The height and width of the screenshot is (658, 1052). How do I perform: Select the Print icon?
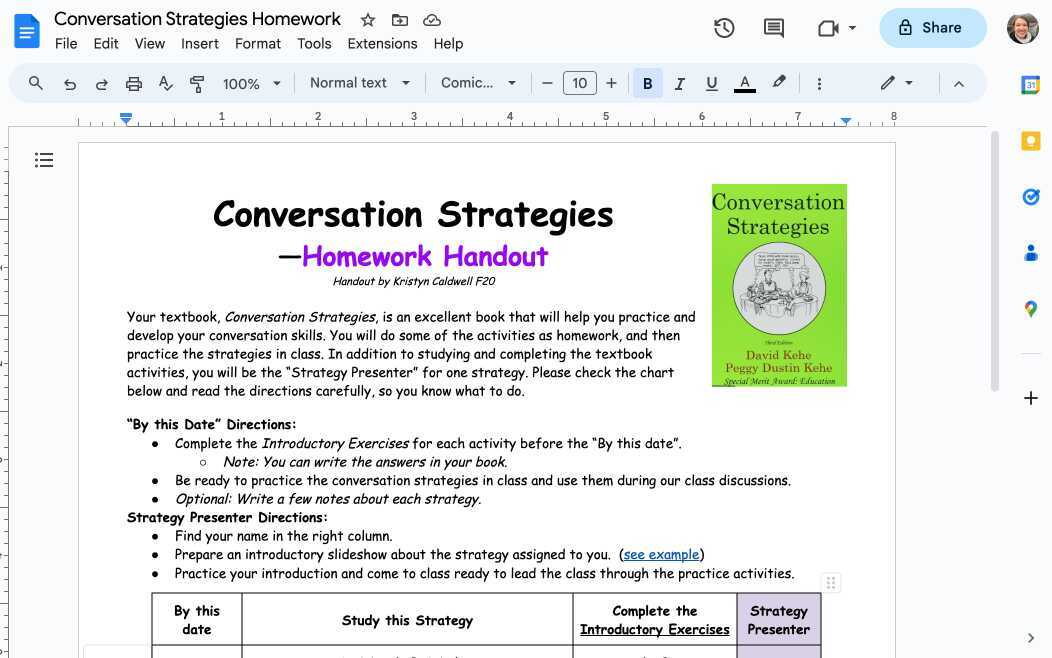pyautogui.click(x=133, y=83)
